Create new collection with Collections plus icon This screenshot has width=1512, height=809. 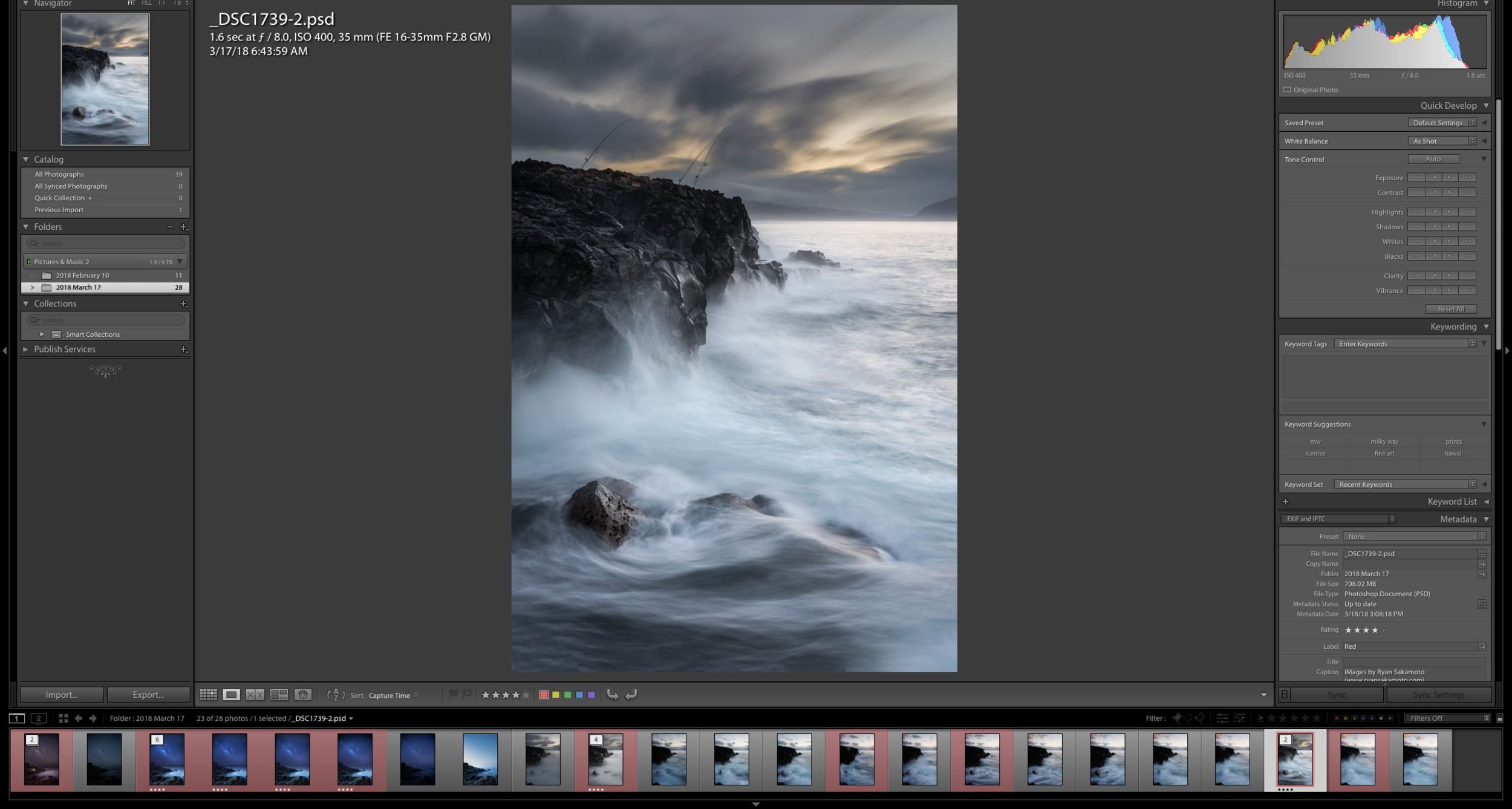point(184,304)
